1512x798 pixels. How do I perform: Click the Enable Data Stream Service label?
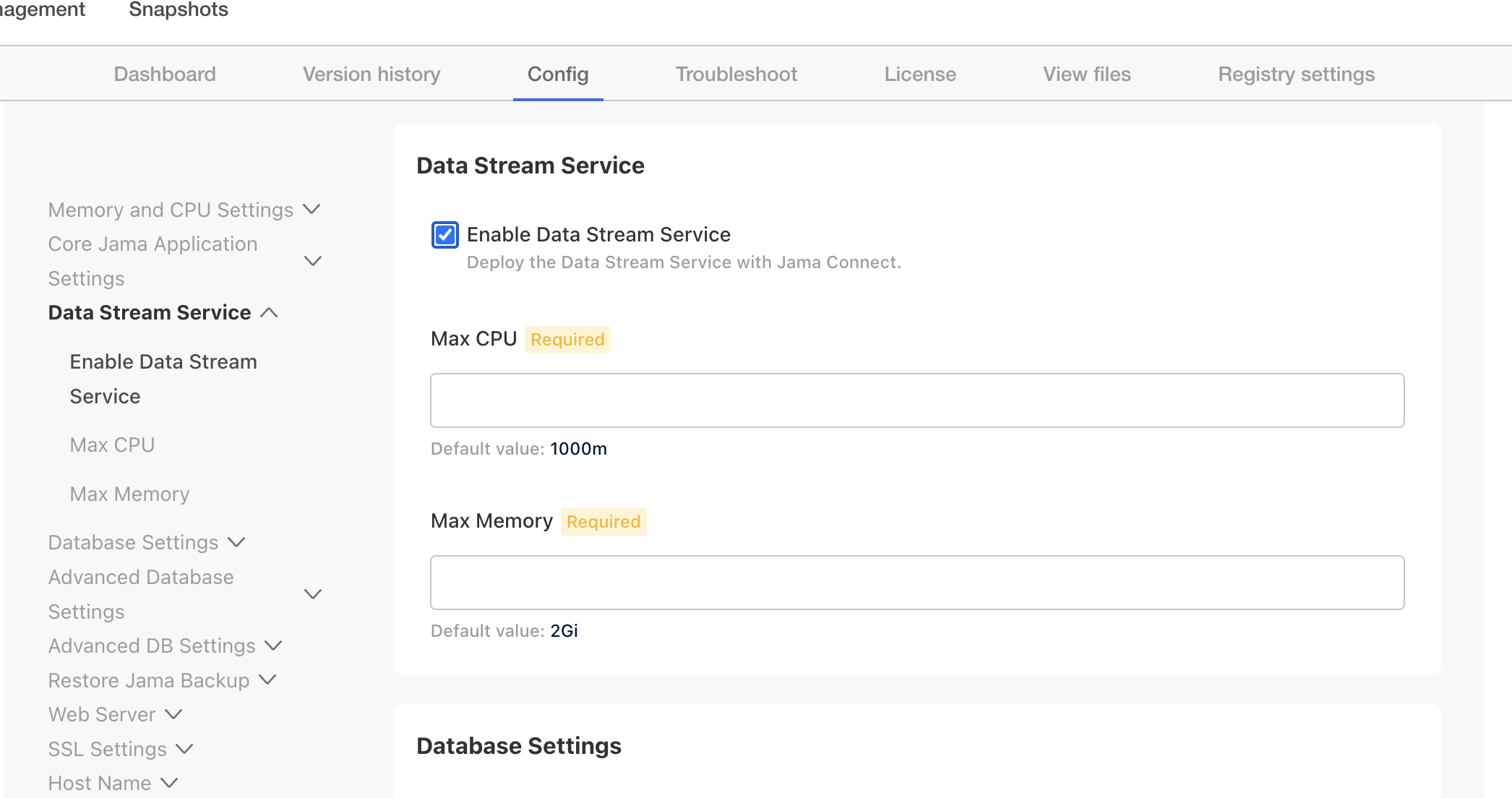[598, 234]
